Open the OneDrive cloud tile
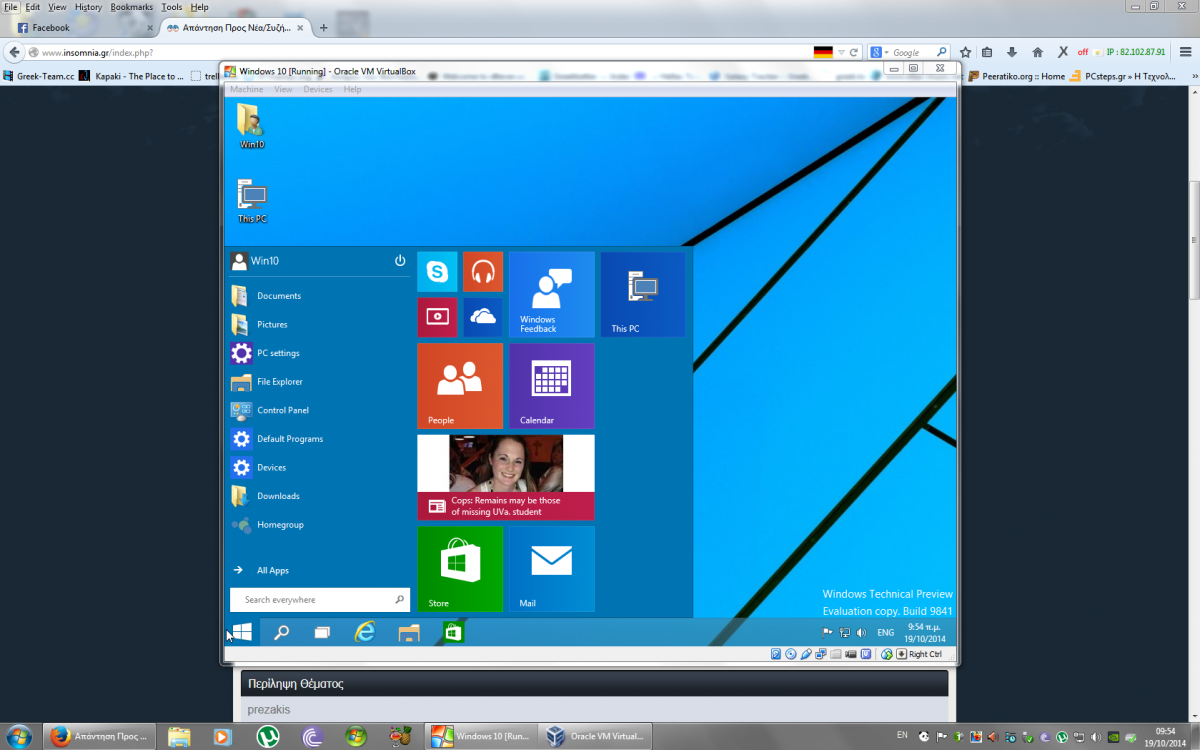The image size is (1200, 750). (483, 317)
